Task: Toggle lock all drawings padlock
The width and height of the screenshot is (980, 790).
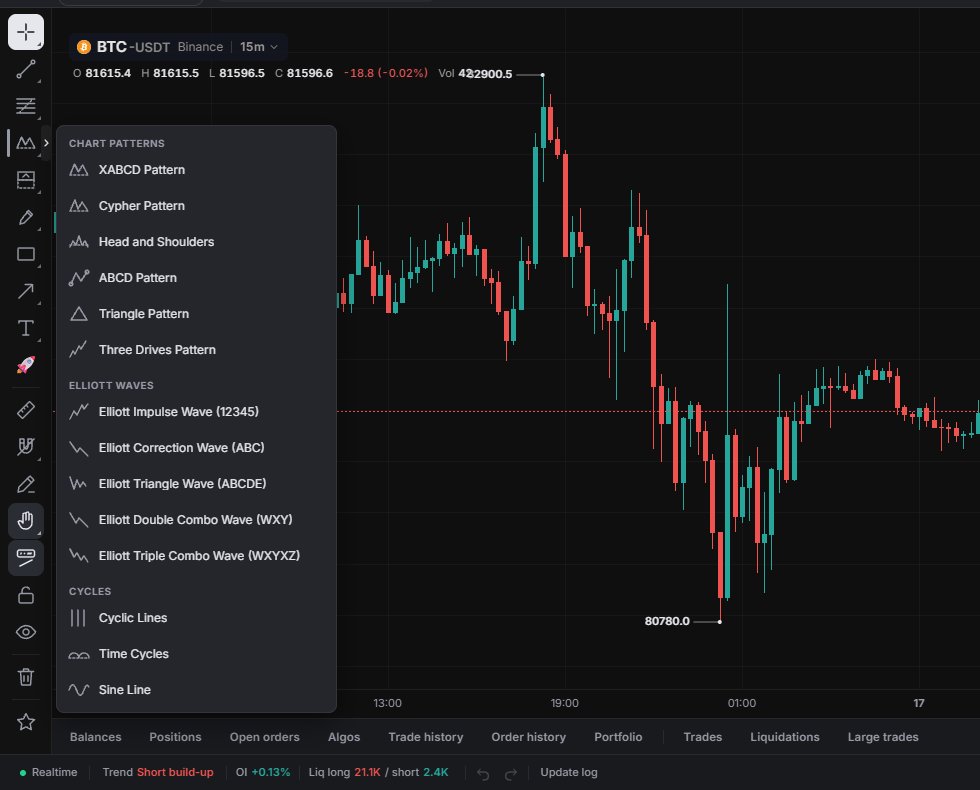Action: pyautogui.click(x=26, y=595)
